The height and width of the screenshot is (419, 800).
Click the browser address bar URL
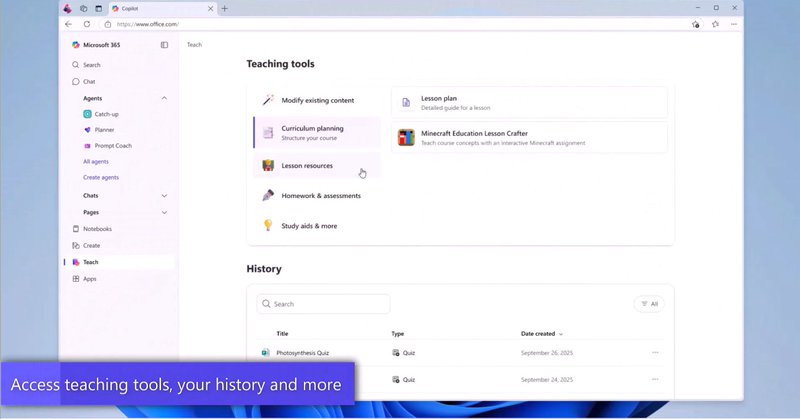(x=148, y=24)
